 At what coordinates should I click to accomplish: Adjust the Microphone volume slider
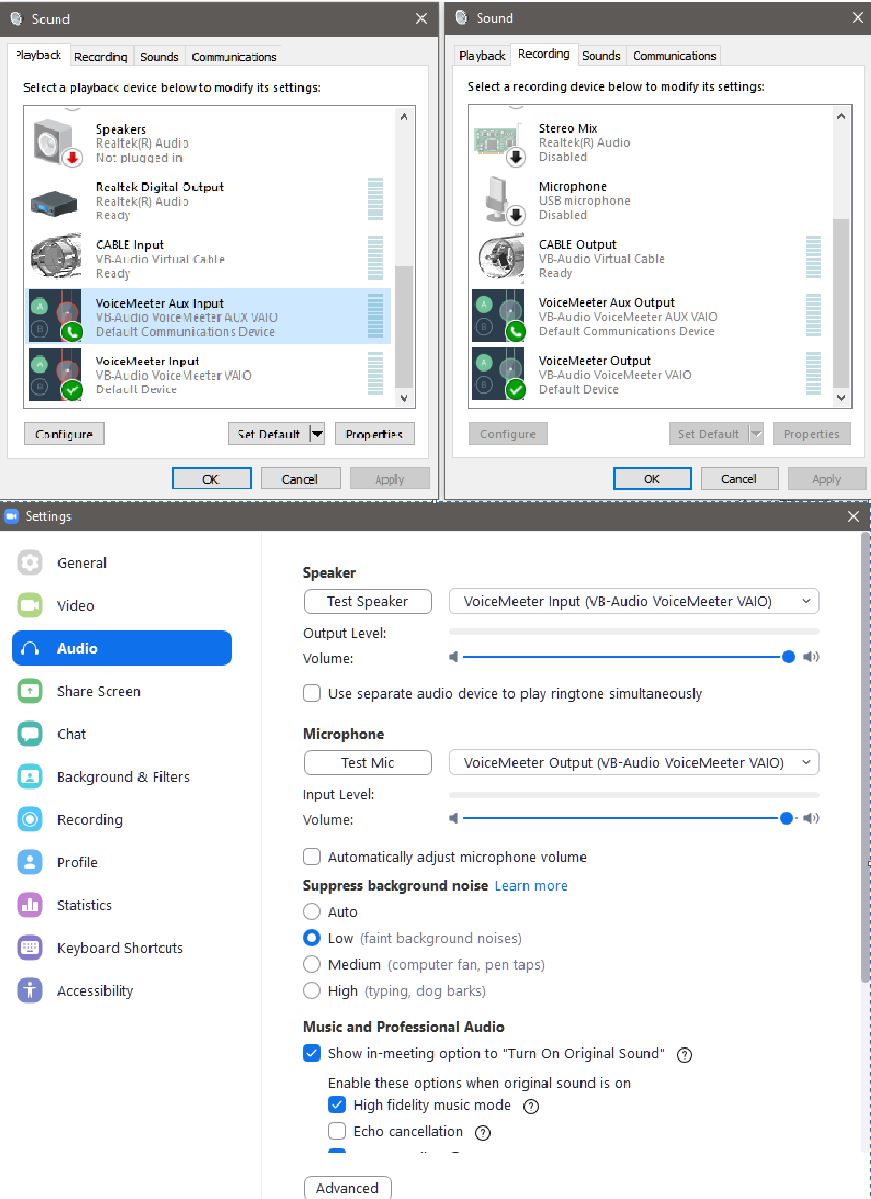(786, 818)
